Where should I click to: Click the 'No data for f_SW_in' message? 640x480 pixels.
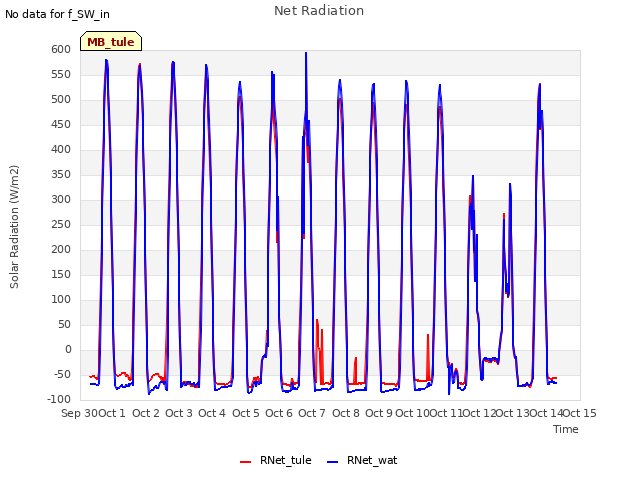pyautogui.click(x=57, y=14)
